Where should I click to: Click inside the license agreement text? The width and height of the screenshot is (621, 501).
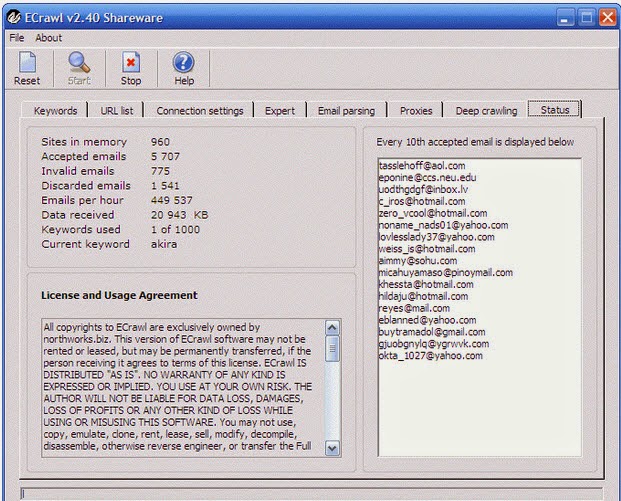183,387
